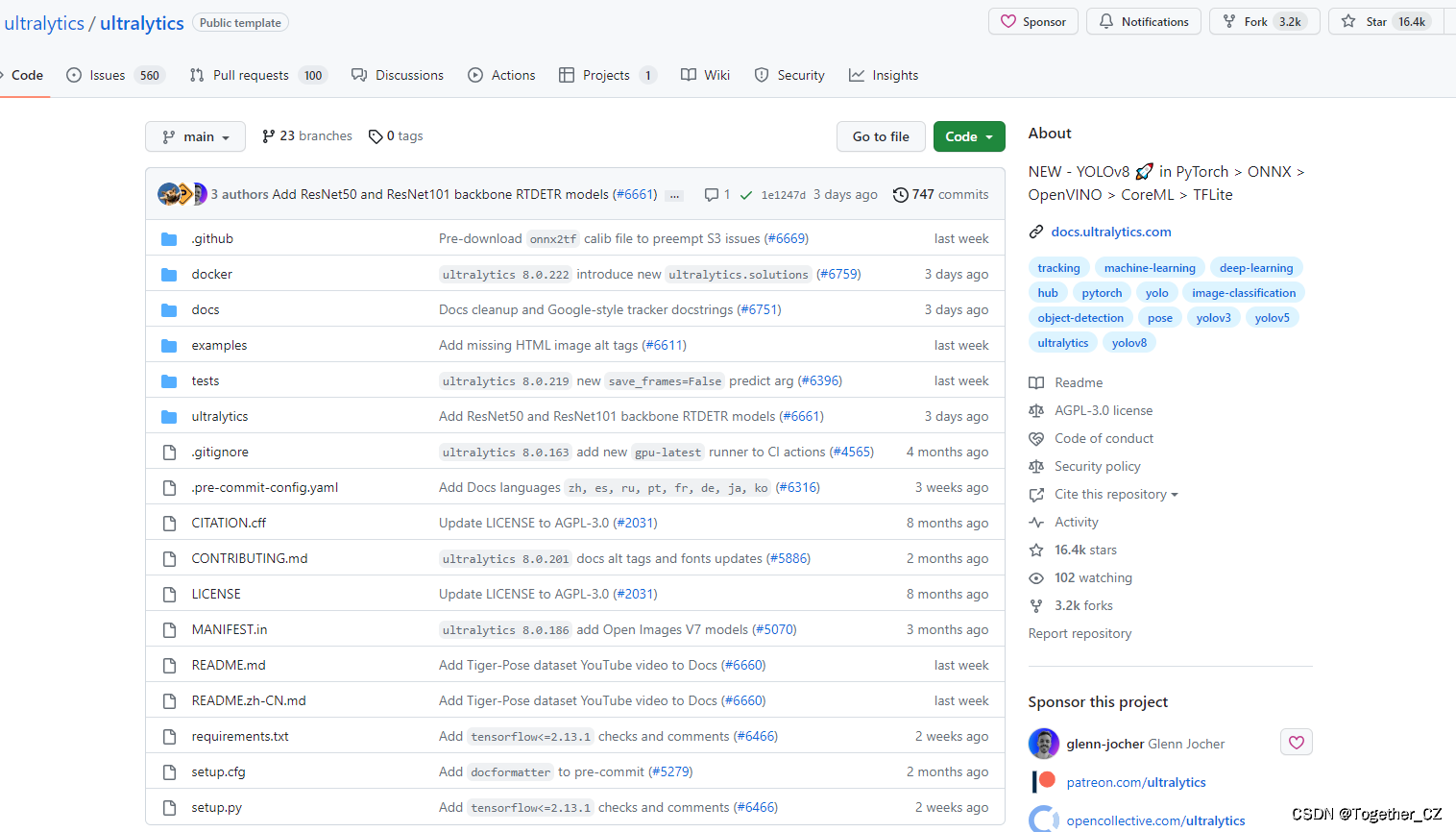The image size is (1456, 832).
Task: Click the yolov8 topic tag
Action: (1129, 343)
